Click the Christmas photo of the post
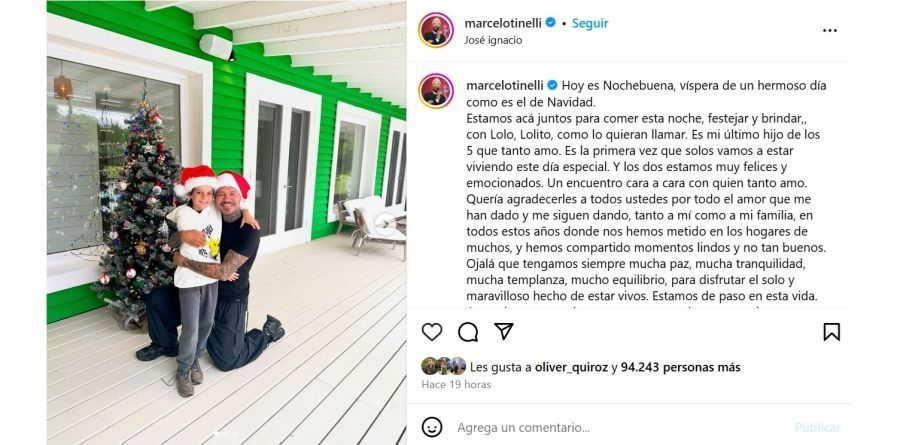The height and width of the screenshot is (445, 900). click(x=226, y=223)
